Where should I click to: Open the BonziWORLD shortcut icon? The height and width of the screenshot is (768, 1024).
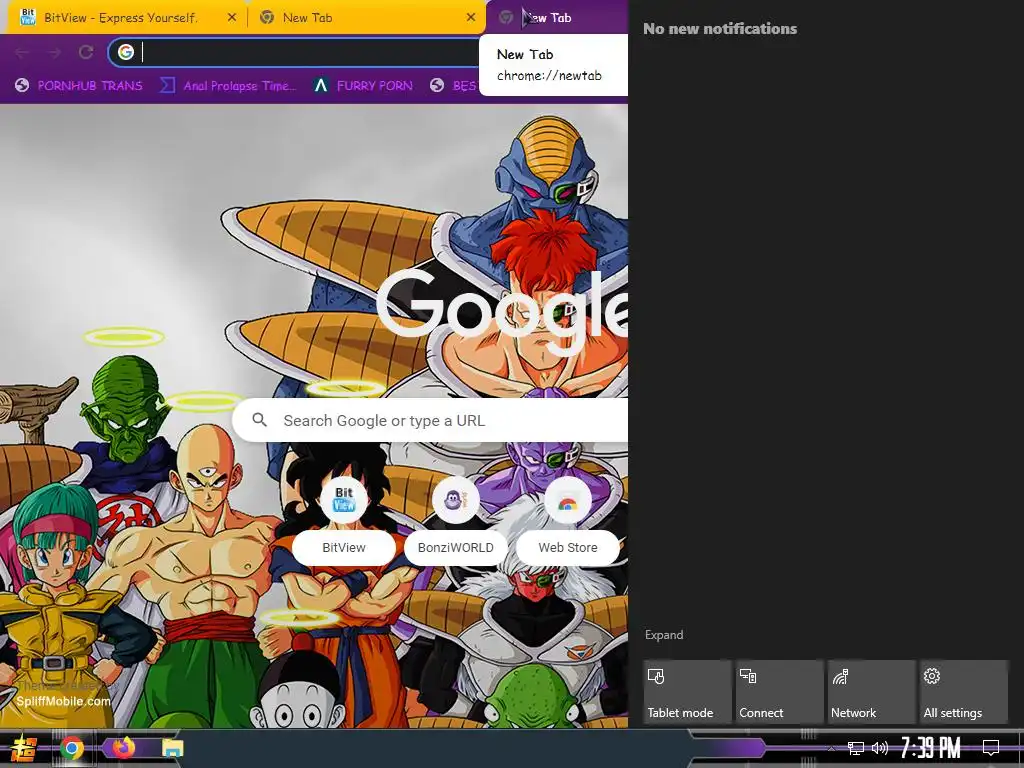click(x=455, y=500)
